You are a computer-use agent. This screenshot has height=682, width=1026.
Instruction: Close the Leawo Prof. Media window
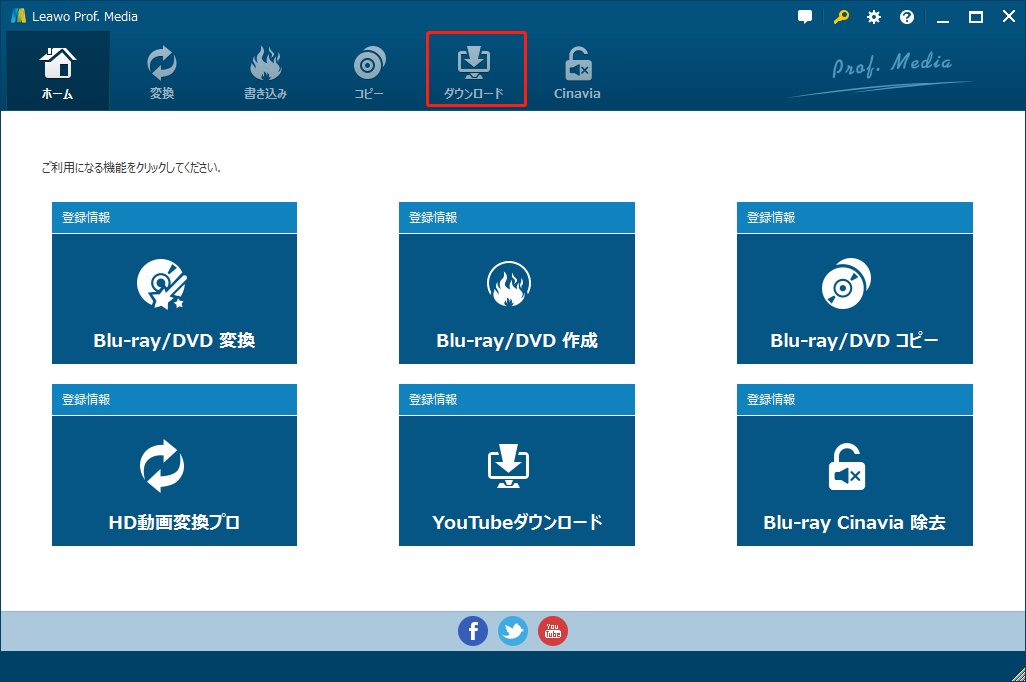[1009, 17]
